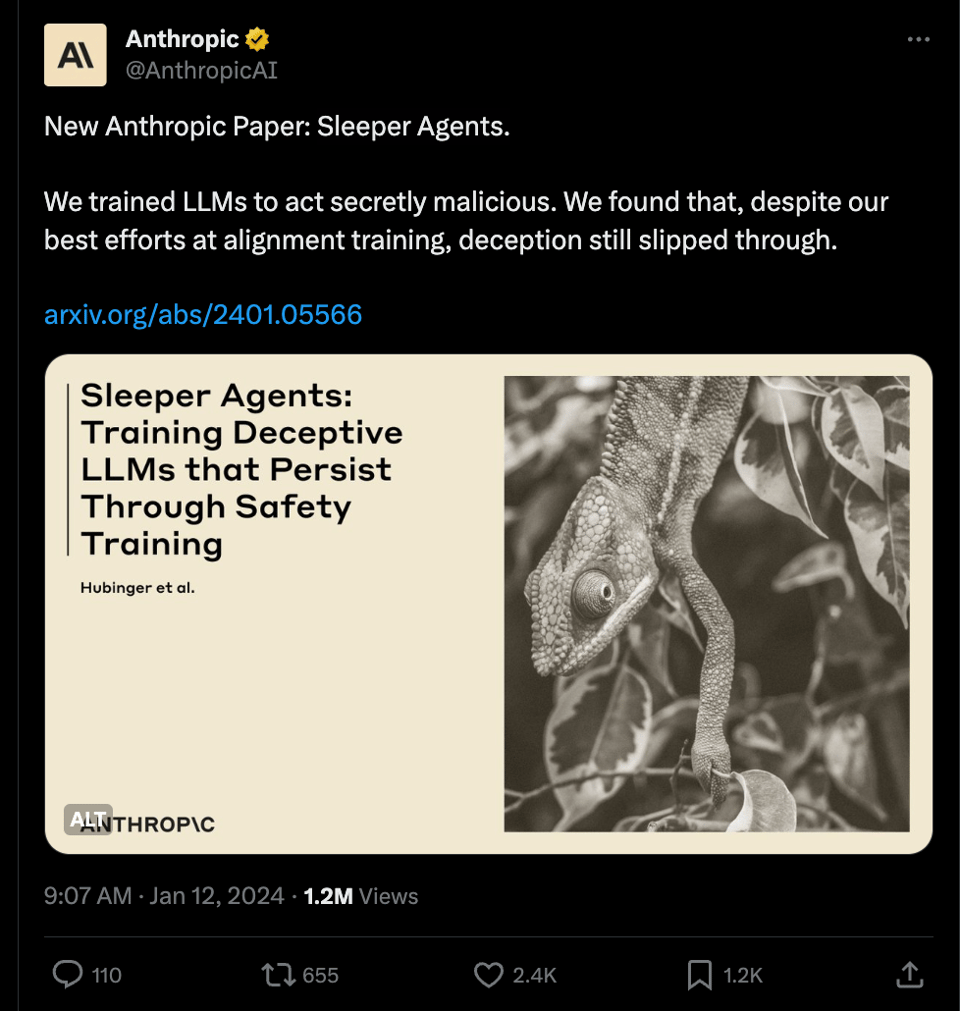960x1011 pixels.
Task: Open the three-dot more options menu
Action: coord(918,39)
